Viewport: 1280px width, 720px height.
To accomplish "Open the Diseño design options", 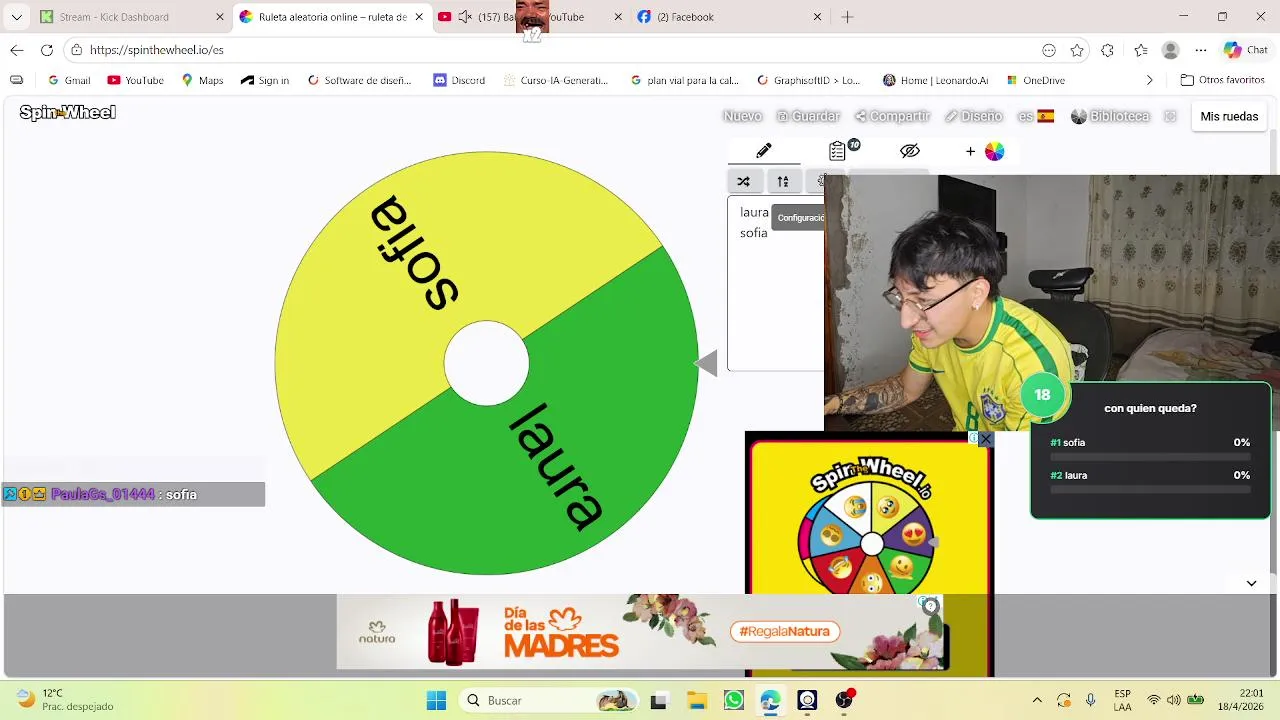I will [973, 116].
